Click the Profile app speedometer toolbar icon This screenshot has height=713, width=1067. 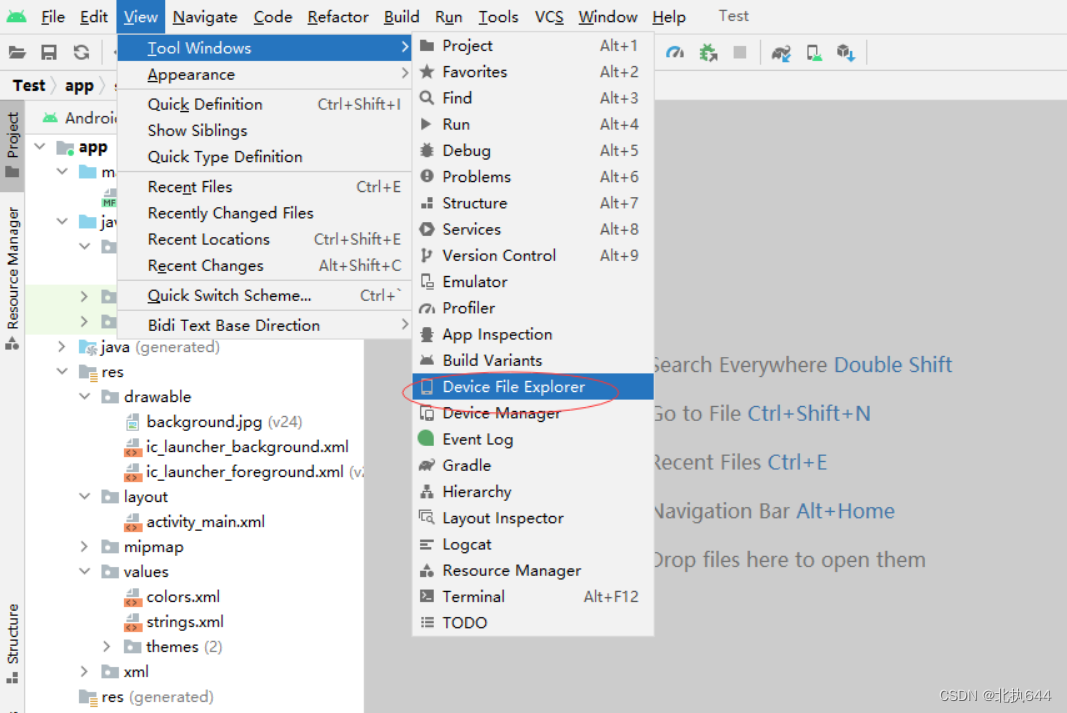(x=675, y=52)
